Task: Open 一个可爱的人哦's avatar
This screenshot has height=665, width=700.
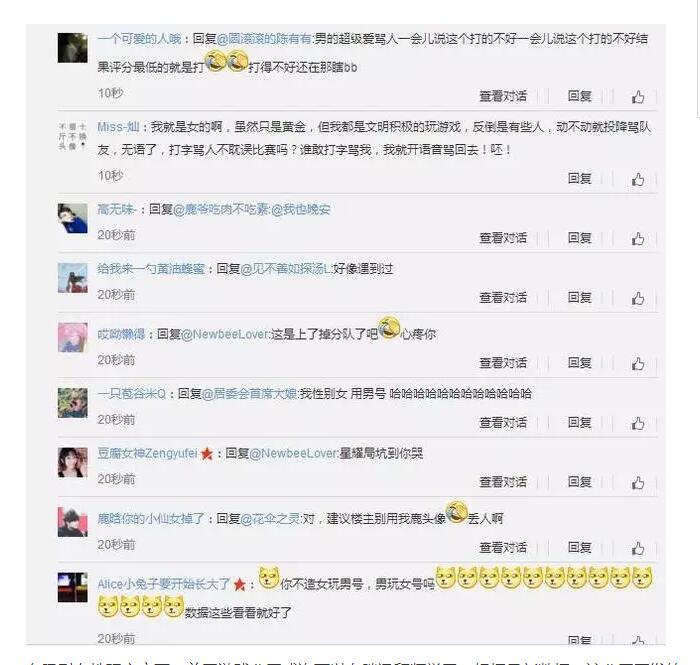Action: tap(73, 48)
